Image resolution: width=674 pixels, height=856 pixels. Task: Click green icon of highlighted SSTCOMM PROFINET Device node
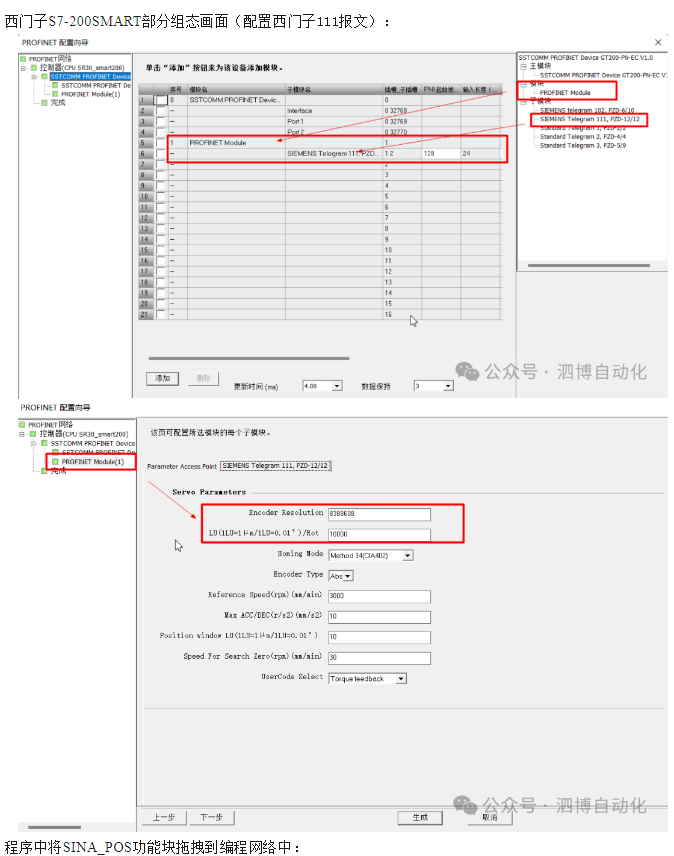45,77
